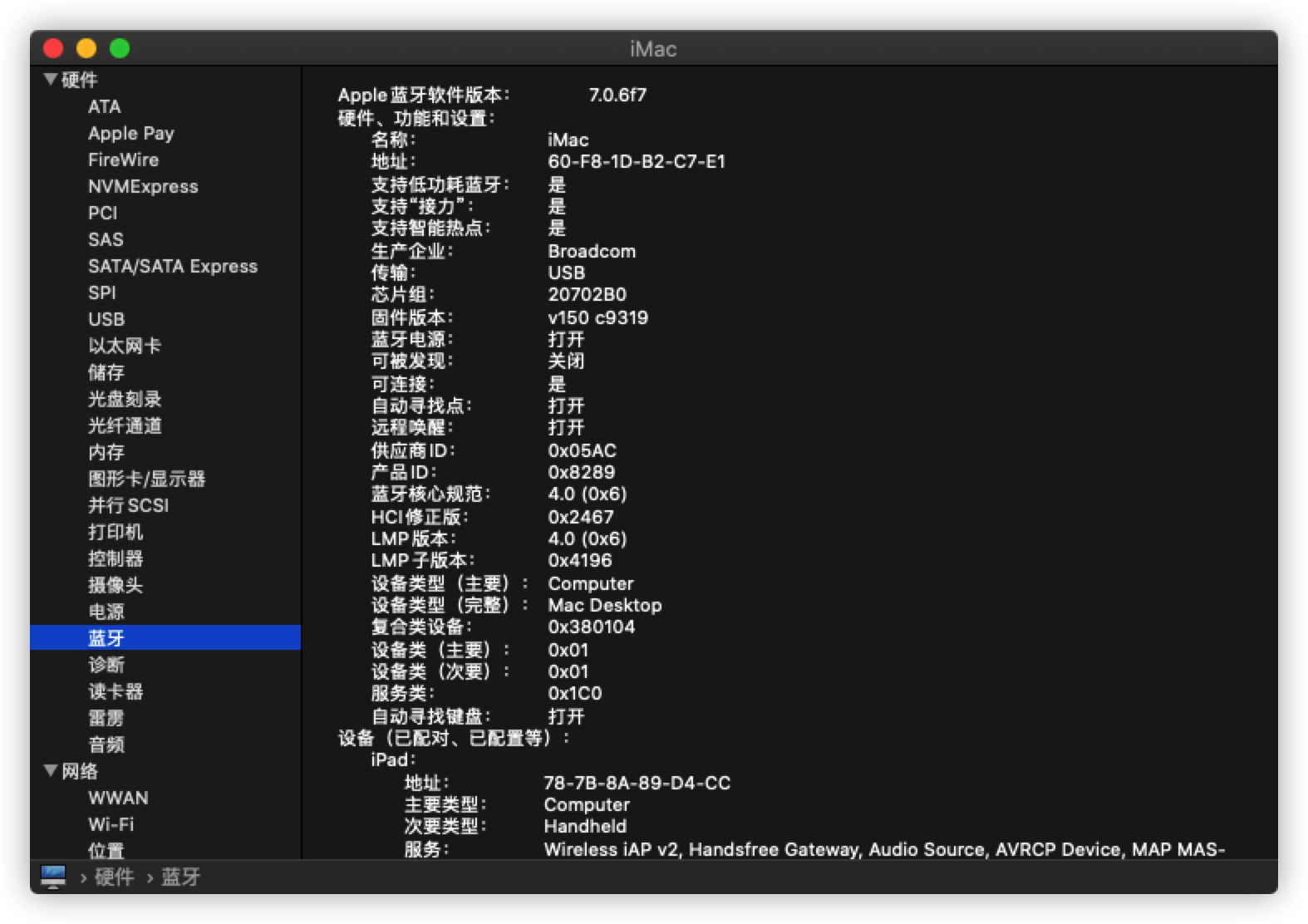The image size is (1308, 924).
Task: Select 打印机 in the sidebar
Action: point(116,532)
